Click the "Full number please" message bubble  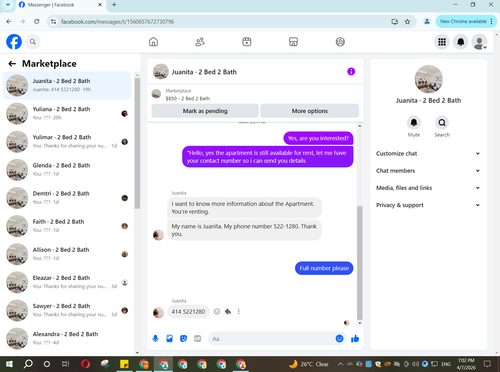coord(324,268)
